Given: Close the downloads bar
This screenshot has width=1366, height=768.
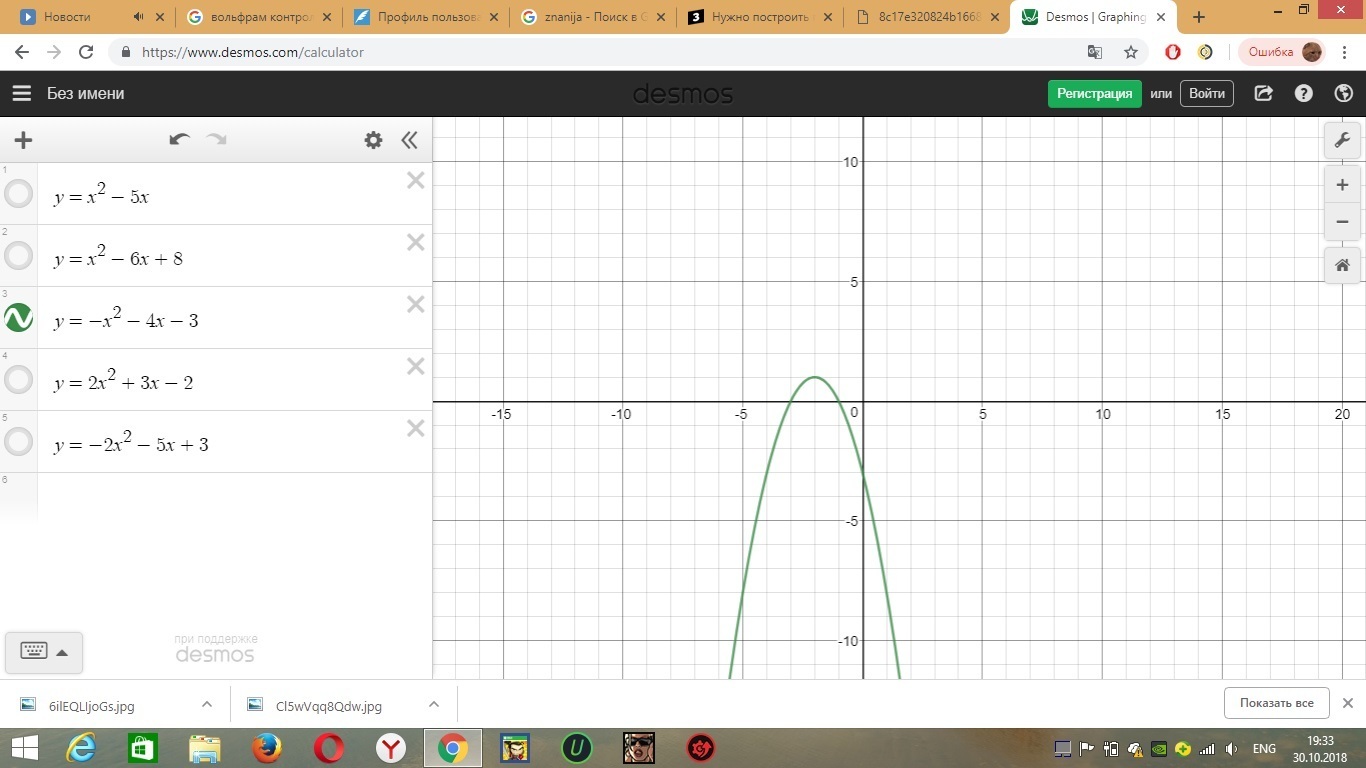Looking at the screenshot, I should [1348, 703].
